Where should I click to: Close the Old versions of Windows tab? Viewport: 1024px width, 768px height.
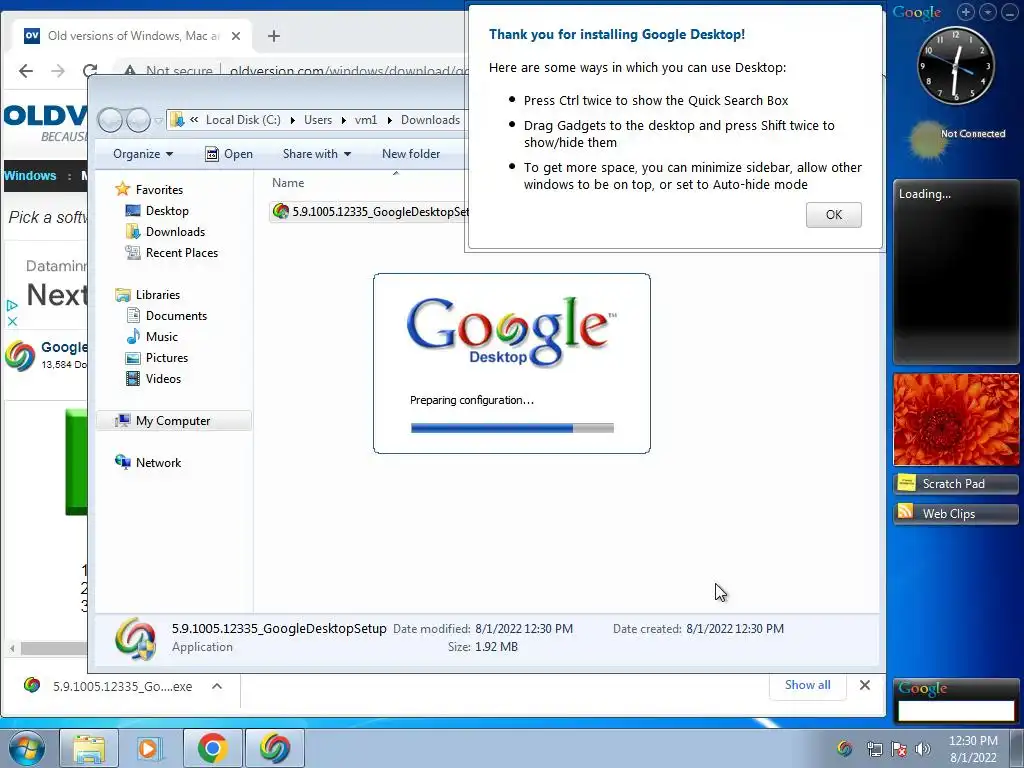(236, 36)
